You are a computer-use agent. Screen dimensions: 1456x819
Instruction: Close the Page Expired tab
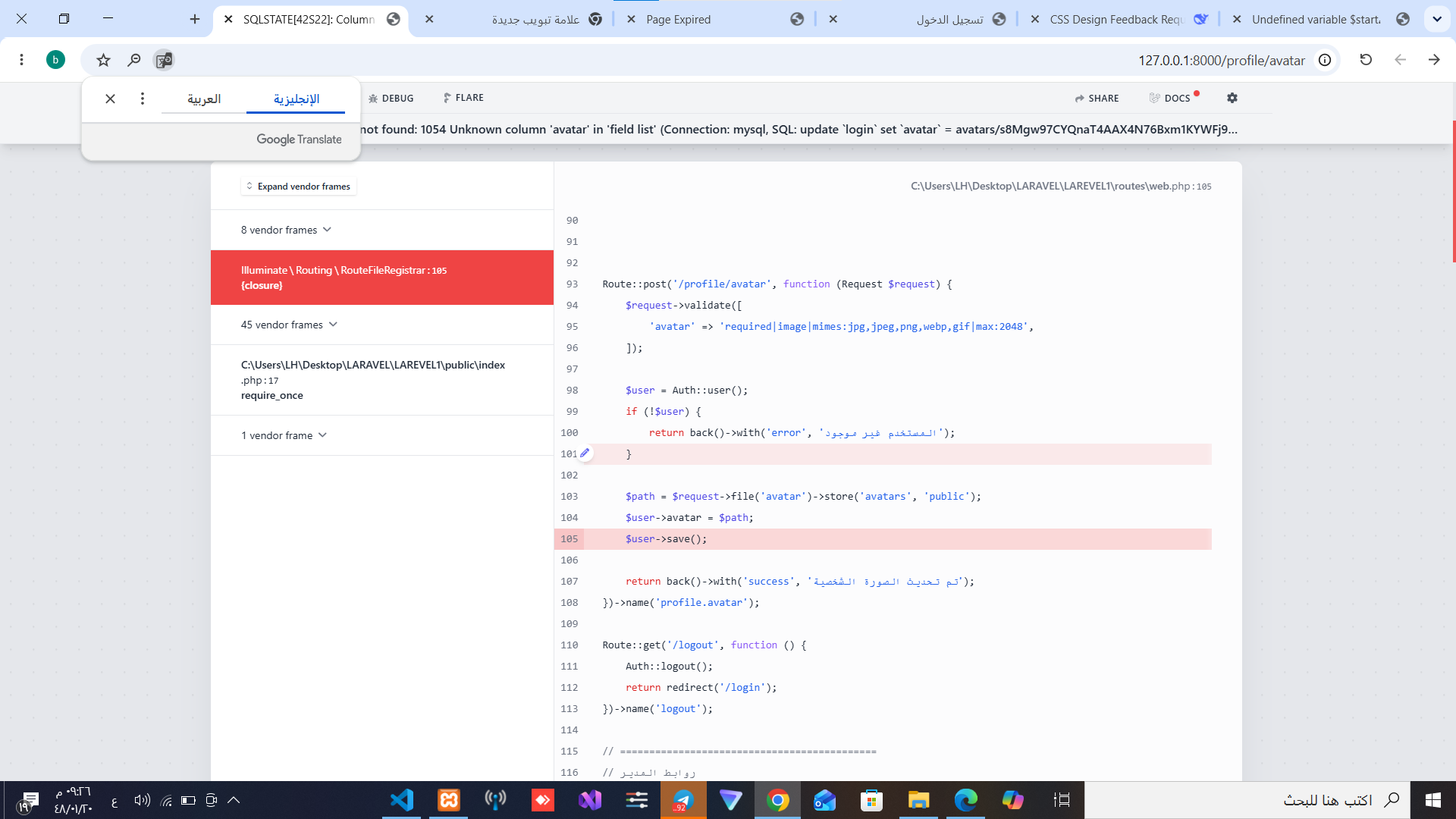point(631,19)
